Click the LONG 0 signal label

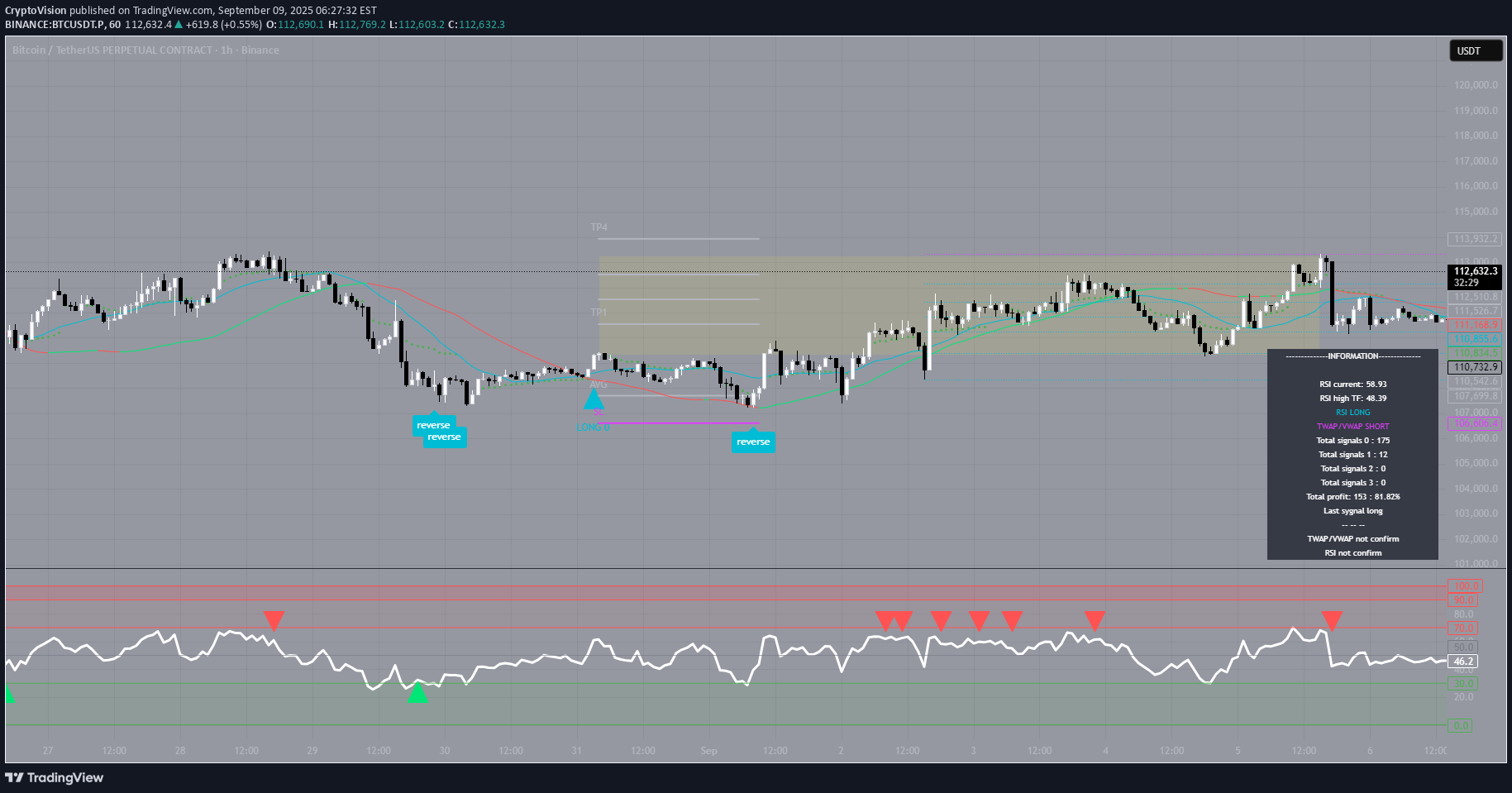[594, 428]
